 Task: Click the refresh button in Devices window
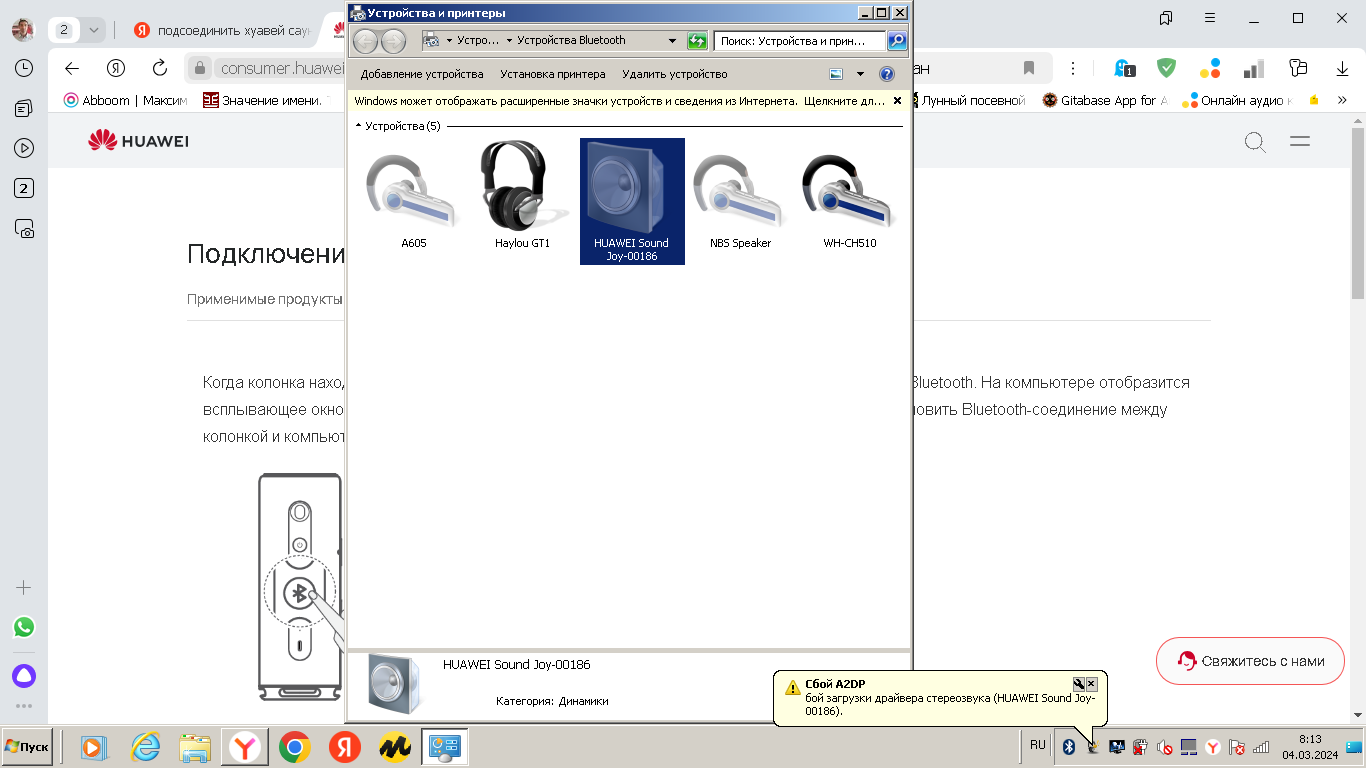697,41
